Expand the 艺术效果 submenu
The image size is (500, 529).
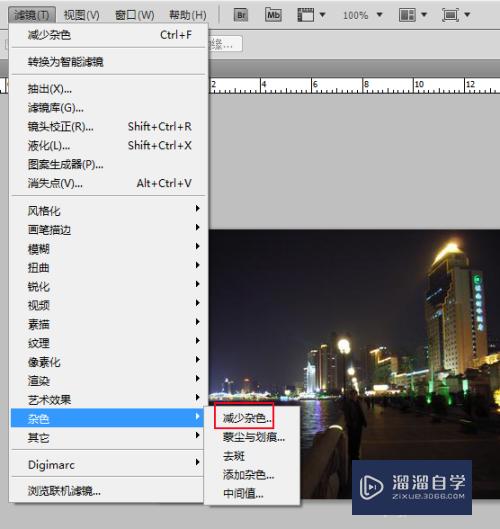tap(108, 400)
